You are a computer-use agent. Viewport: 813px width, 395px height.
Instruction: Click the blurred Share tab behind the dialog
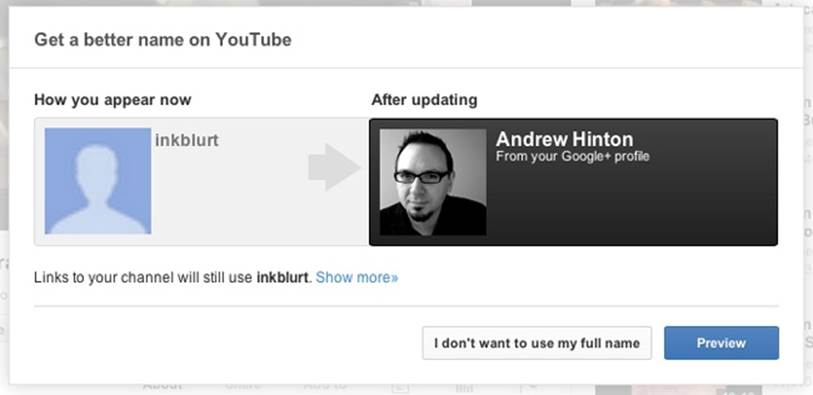click(243, 386)
